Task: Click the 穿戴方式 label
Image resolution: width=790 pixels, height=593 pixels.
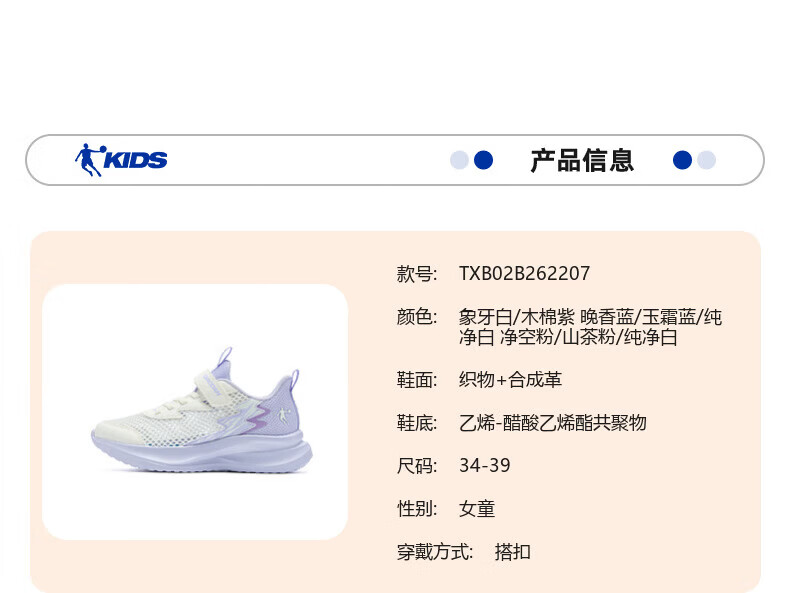Action: 435,552
